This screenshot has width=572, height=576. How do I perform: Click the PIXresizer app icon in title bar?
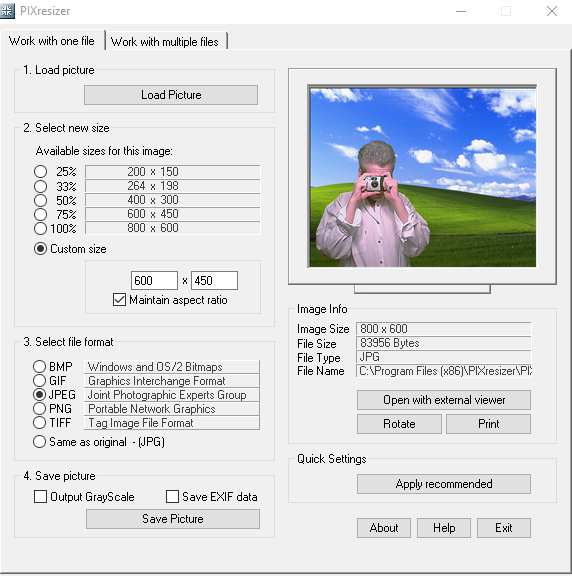(7, 11)
